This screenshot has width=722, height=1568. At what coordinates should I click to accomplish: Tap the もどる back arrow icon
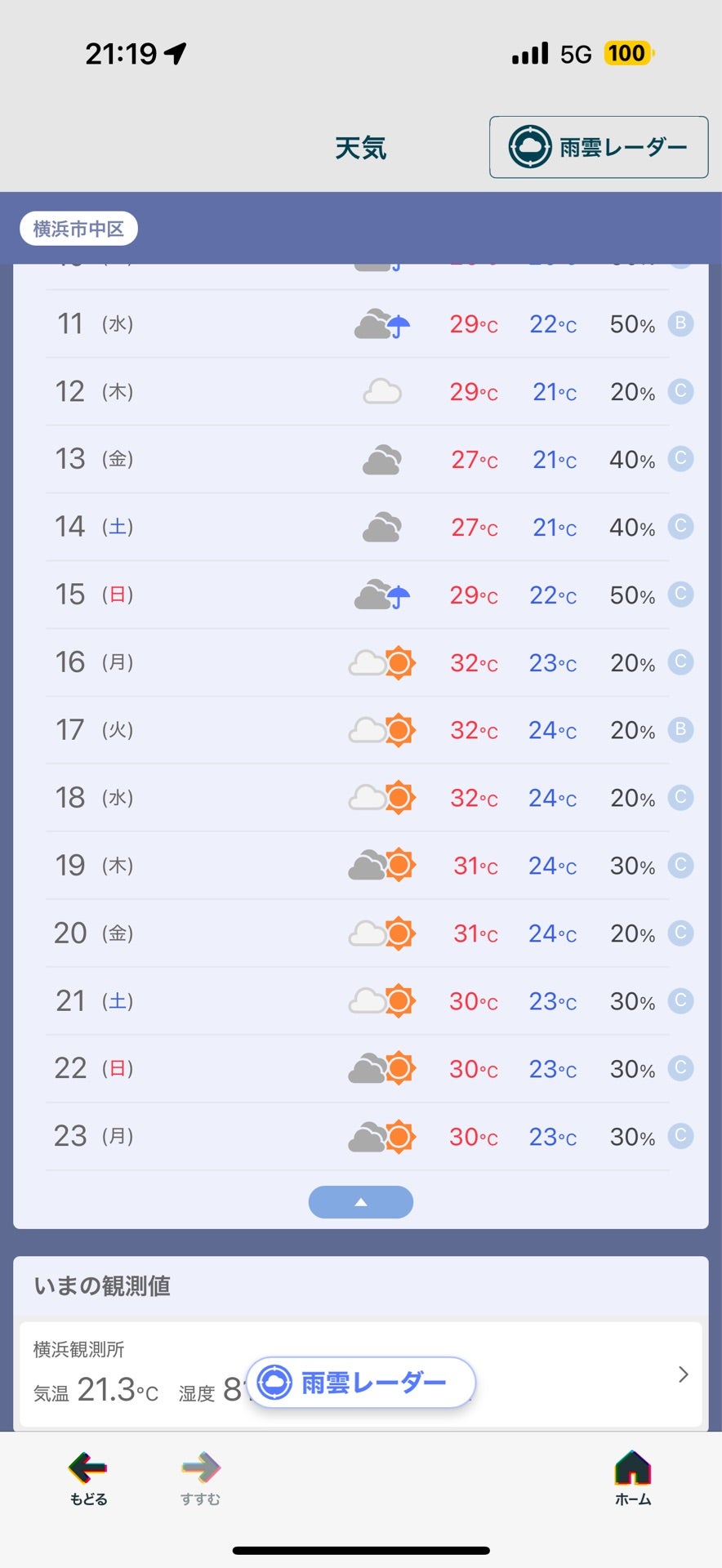[88, 1468]
